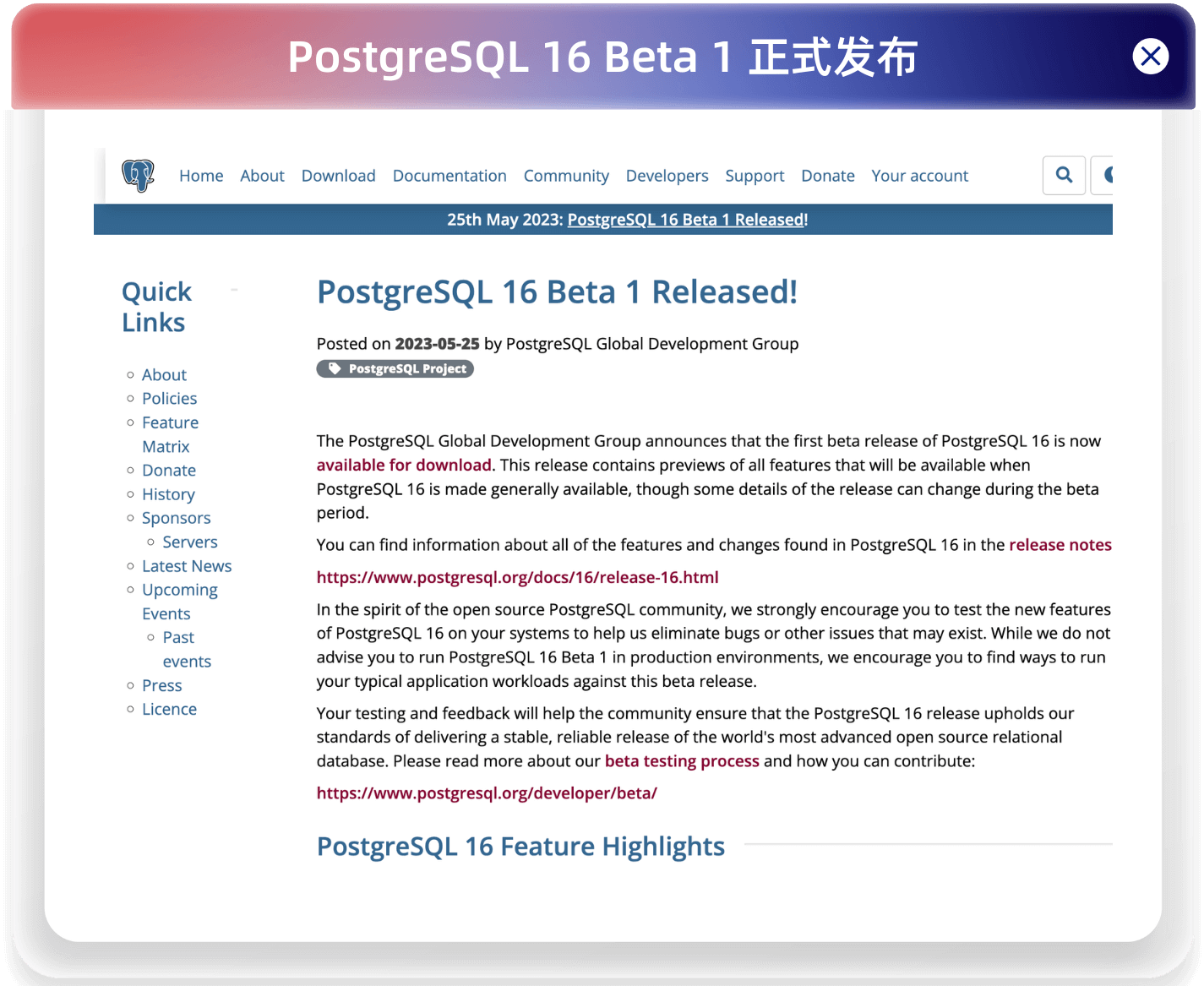
Task: Open Documentation in the top navigation
Action: pos(449,176)
